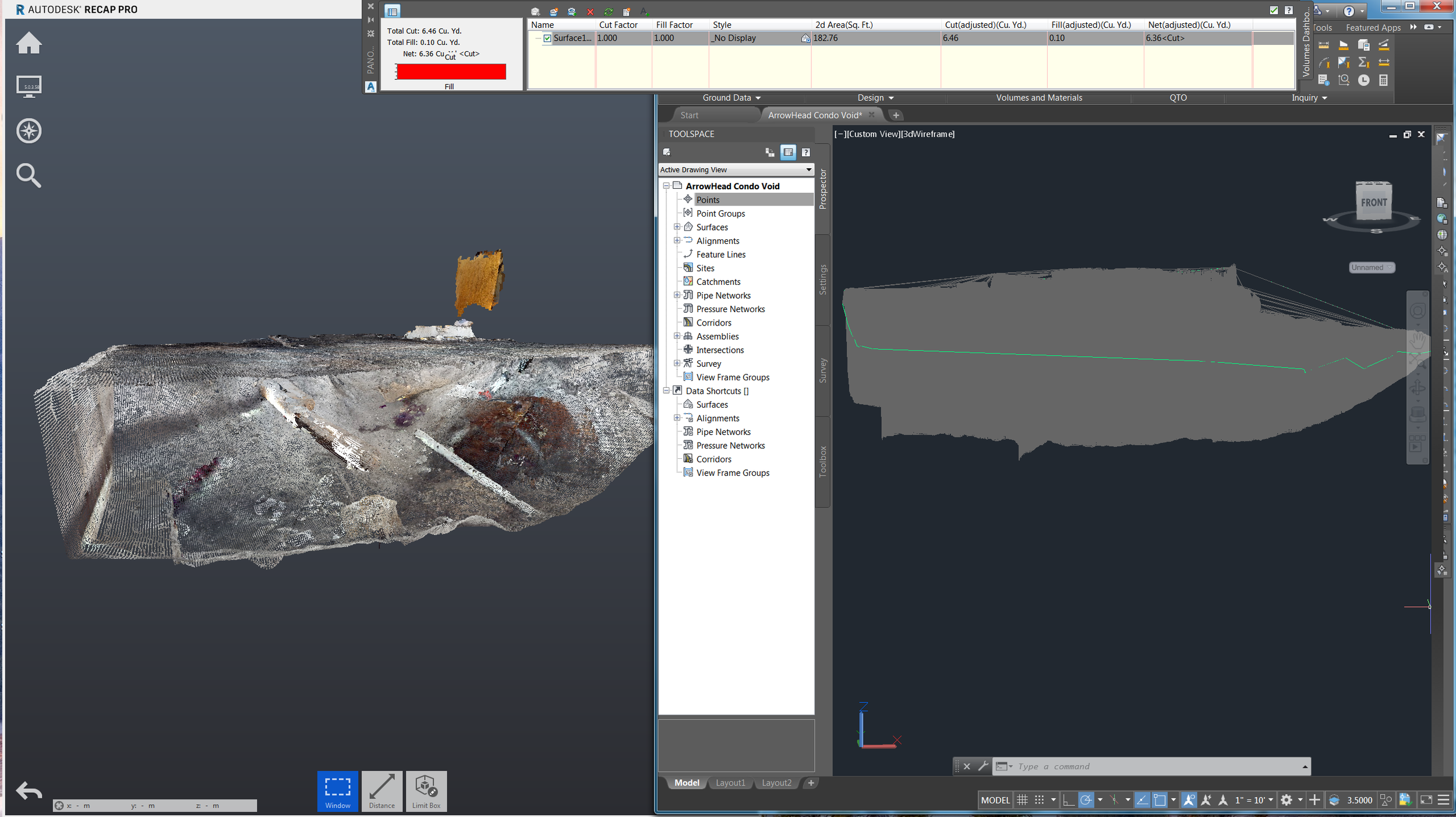This screenshot has height=817, width=1456.
Task: Expand Assemblies tree node
Action: [x=677, y=336]
